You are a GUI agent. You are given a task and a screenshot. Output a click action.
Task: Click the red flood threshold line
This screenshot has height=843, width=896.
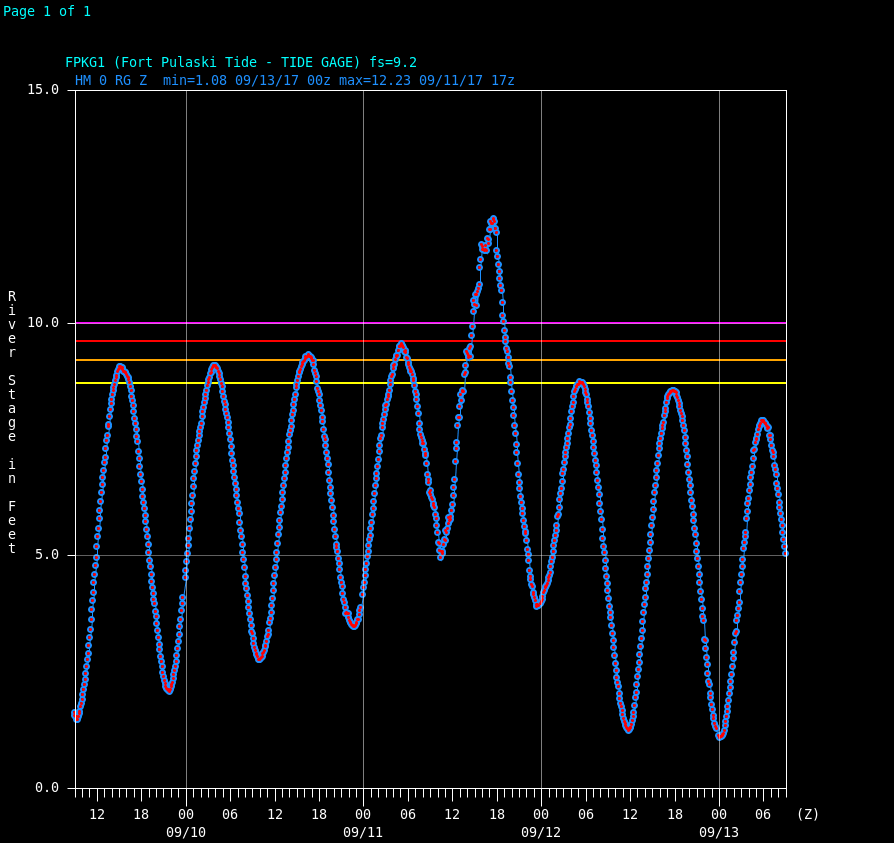tap(431, 341)
